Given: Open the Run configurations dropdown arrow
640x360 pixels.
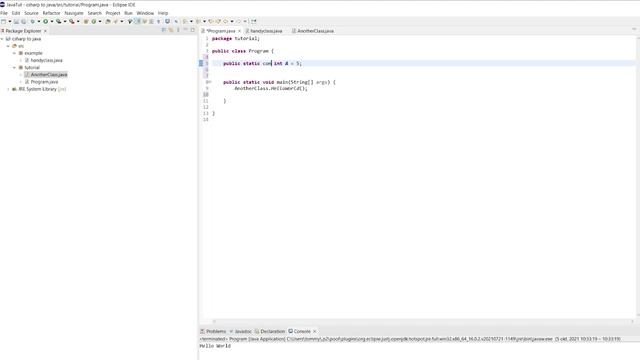Looking at the screenshot, I should tap(52, 21).
